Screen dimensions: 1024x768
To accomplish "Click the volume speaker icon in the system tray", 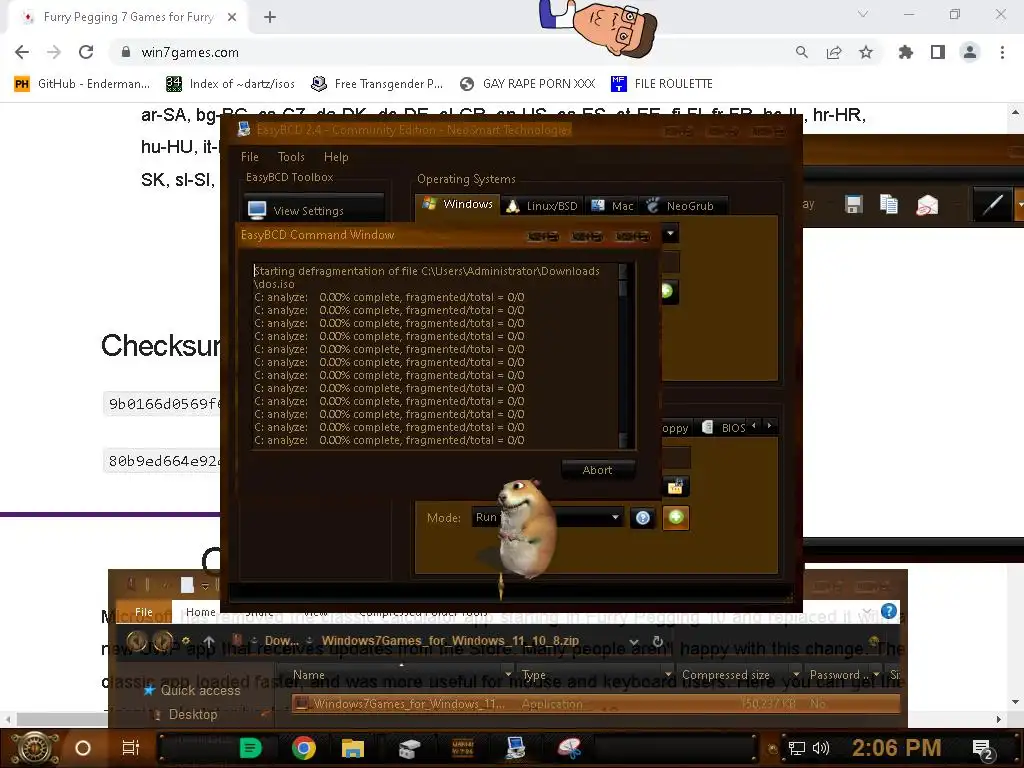I will (x=821, y=748).
